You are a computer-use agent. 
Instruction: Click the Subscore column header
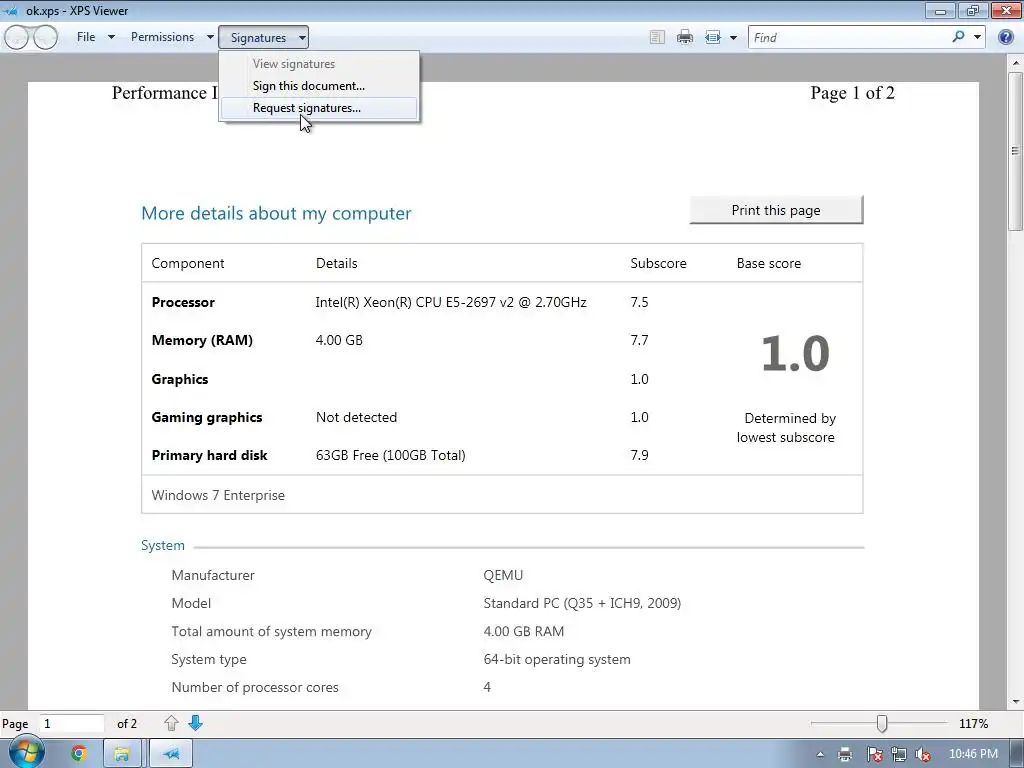tap(658, 263)
